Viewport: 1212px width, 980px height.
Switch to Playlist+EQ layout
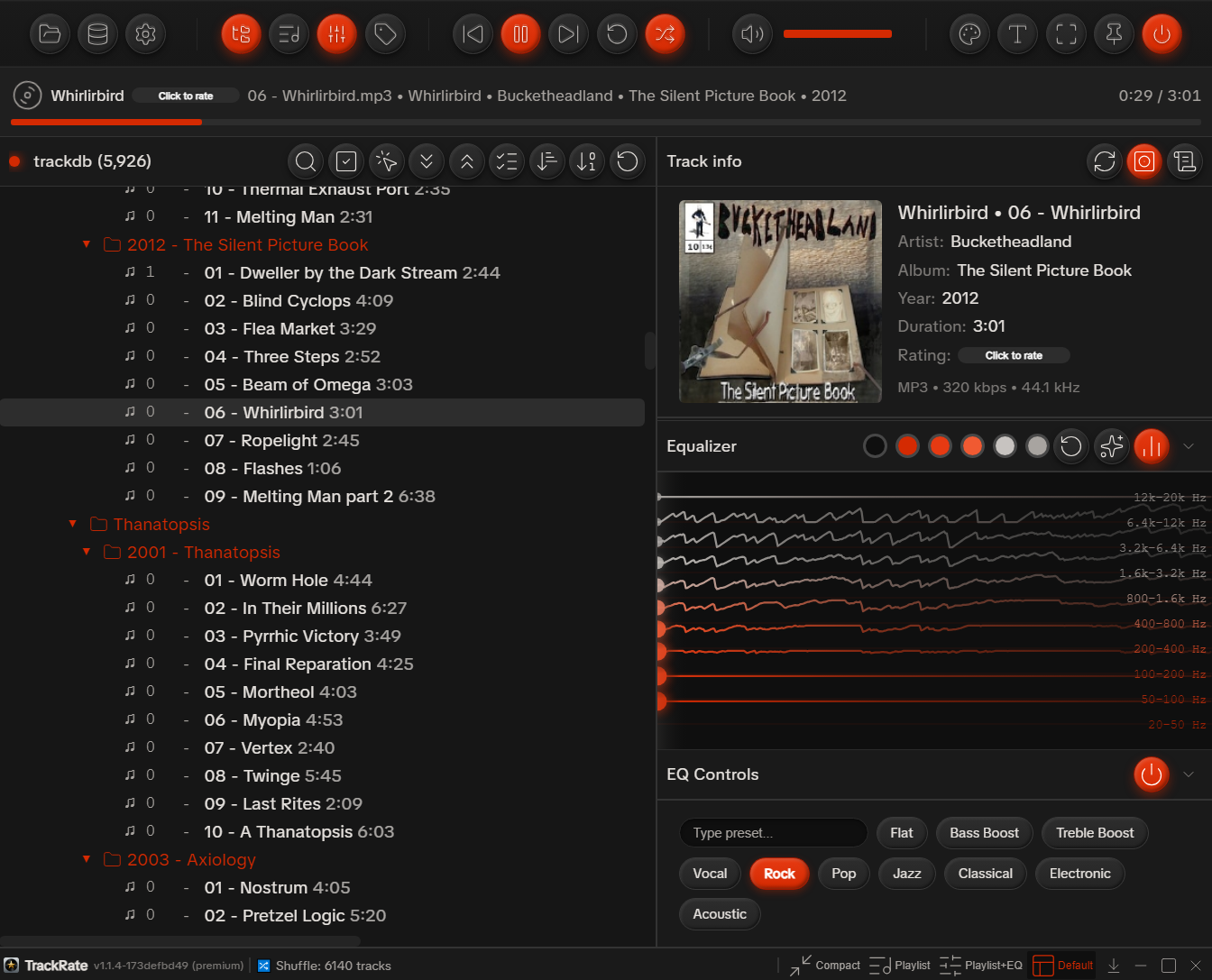point(981,966)
